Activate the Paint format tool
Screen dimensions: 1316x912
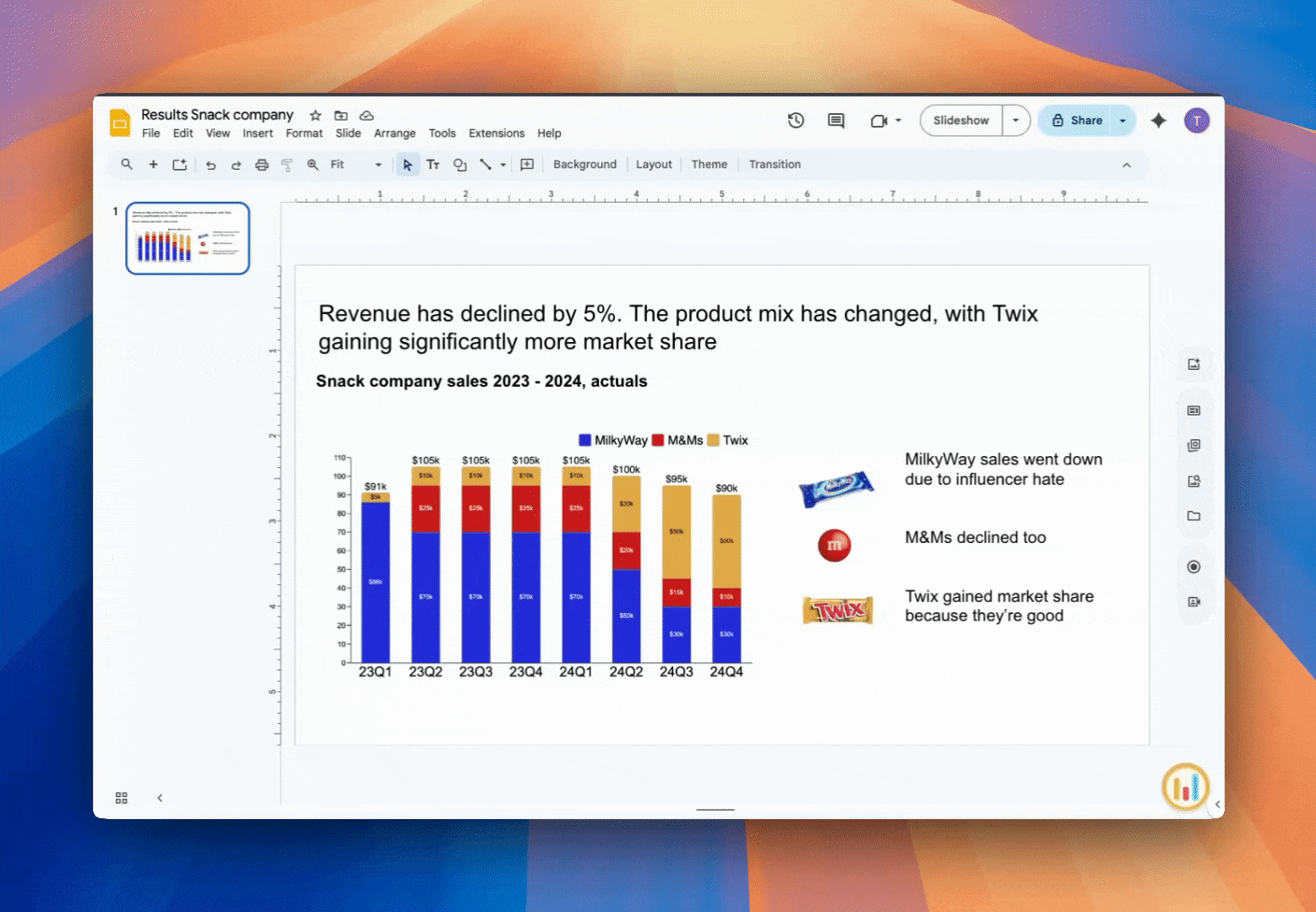[287, 165]
